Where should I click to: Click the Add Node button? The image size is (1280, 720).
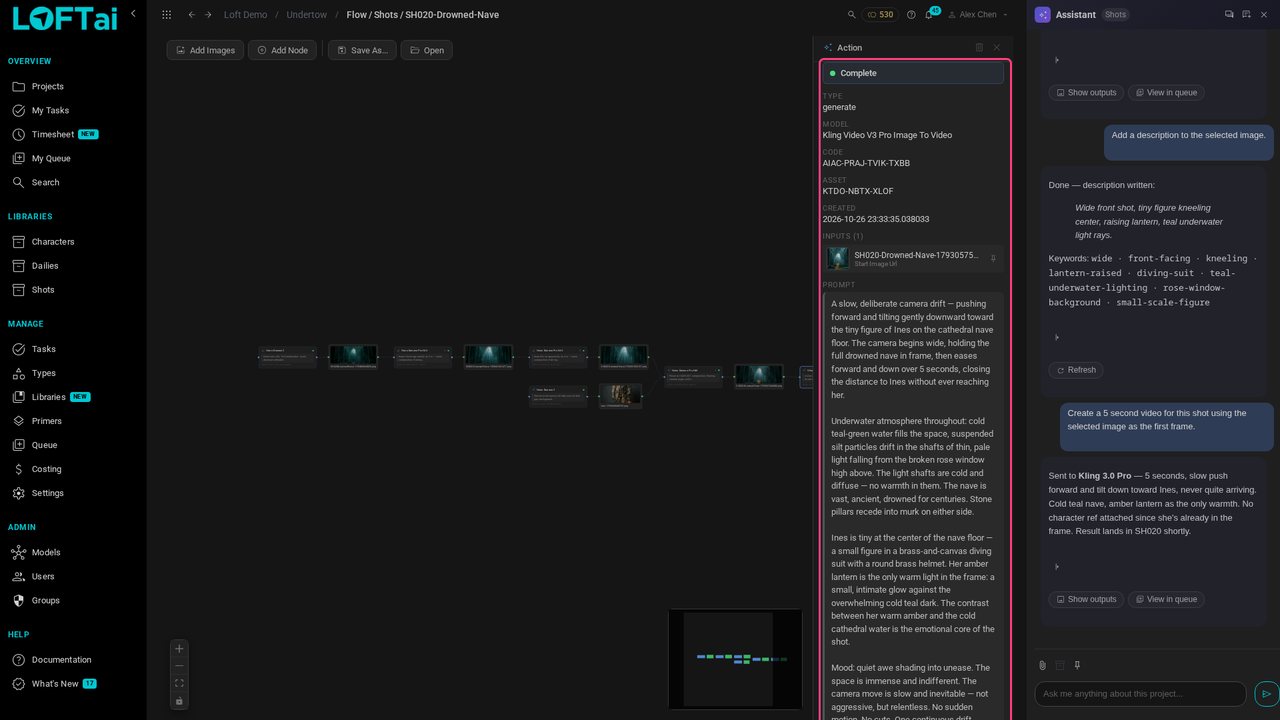(283, 50)
